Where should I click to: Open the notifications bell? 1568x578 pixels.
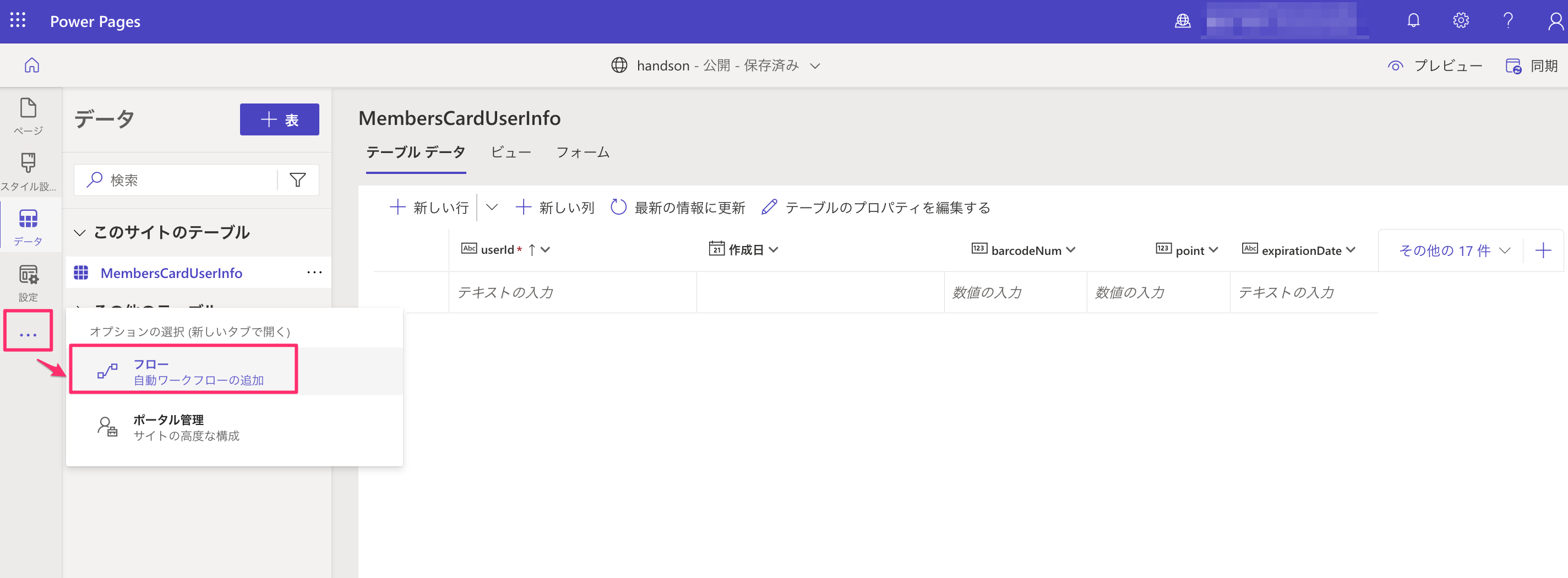click(x=1413, y=21)
